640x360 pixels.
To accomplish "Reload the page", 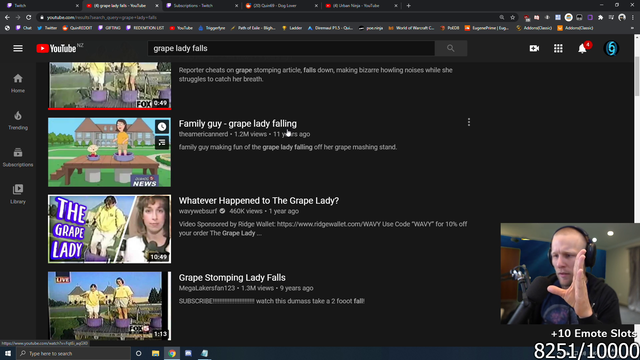I will [29, 17].
